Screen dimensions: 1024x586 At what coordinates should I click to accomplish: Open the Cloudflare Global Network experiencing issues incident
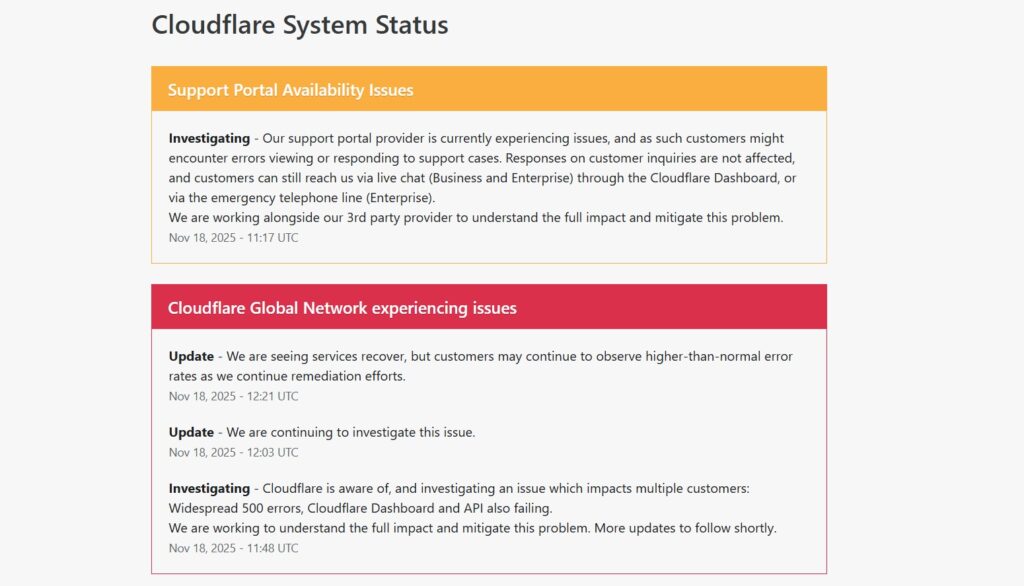(342, 308)
